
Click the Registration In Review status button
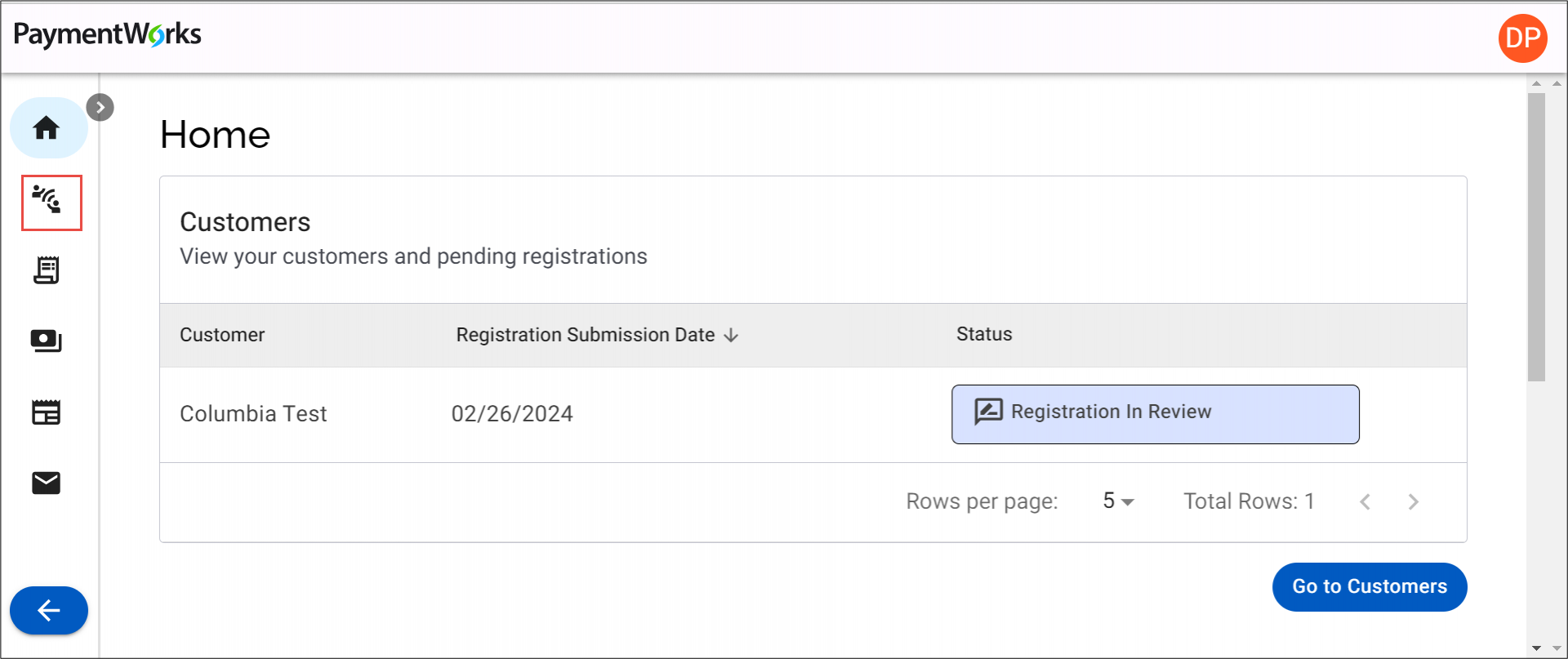click(1155, 414)
